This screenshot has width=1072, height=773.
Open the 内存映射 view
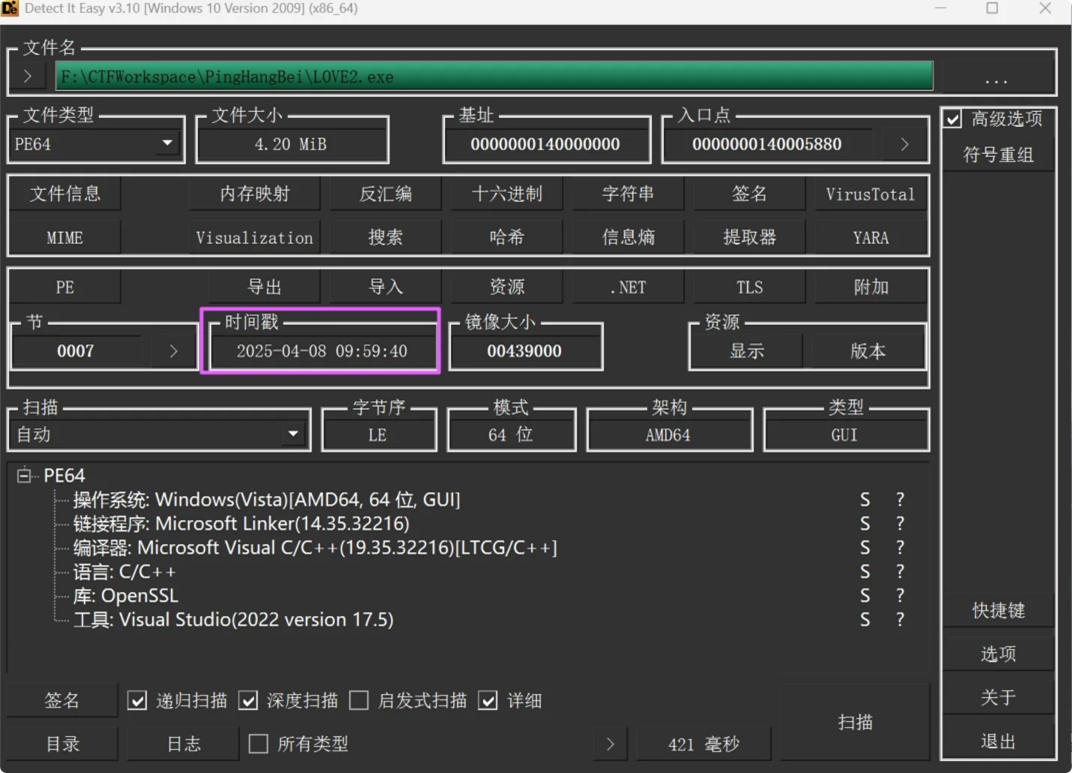tap(255, 194)
